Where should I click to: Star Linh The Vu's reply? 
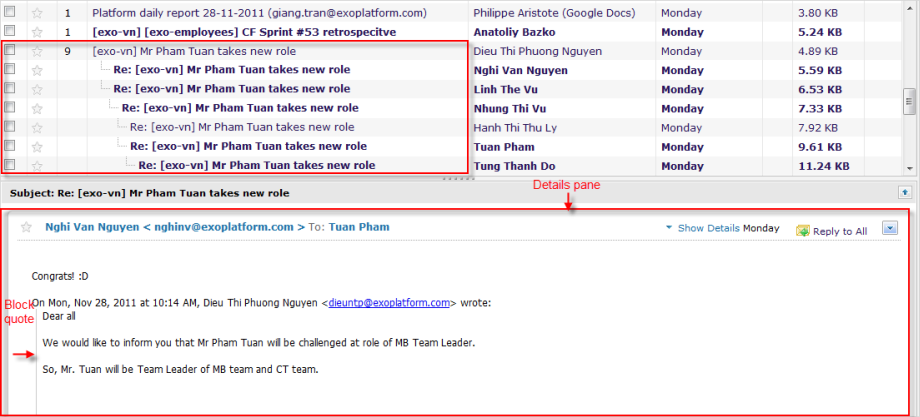click(x=37, y=89)
